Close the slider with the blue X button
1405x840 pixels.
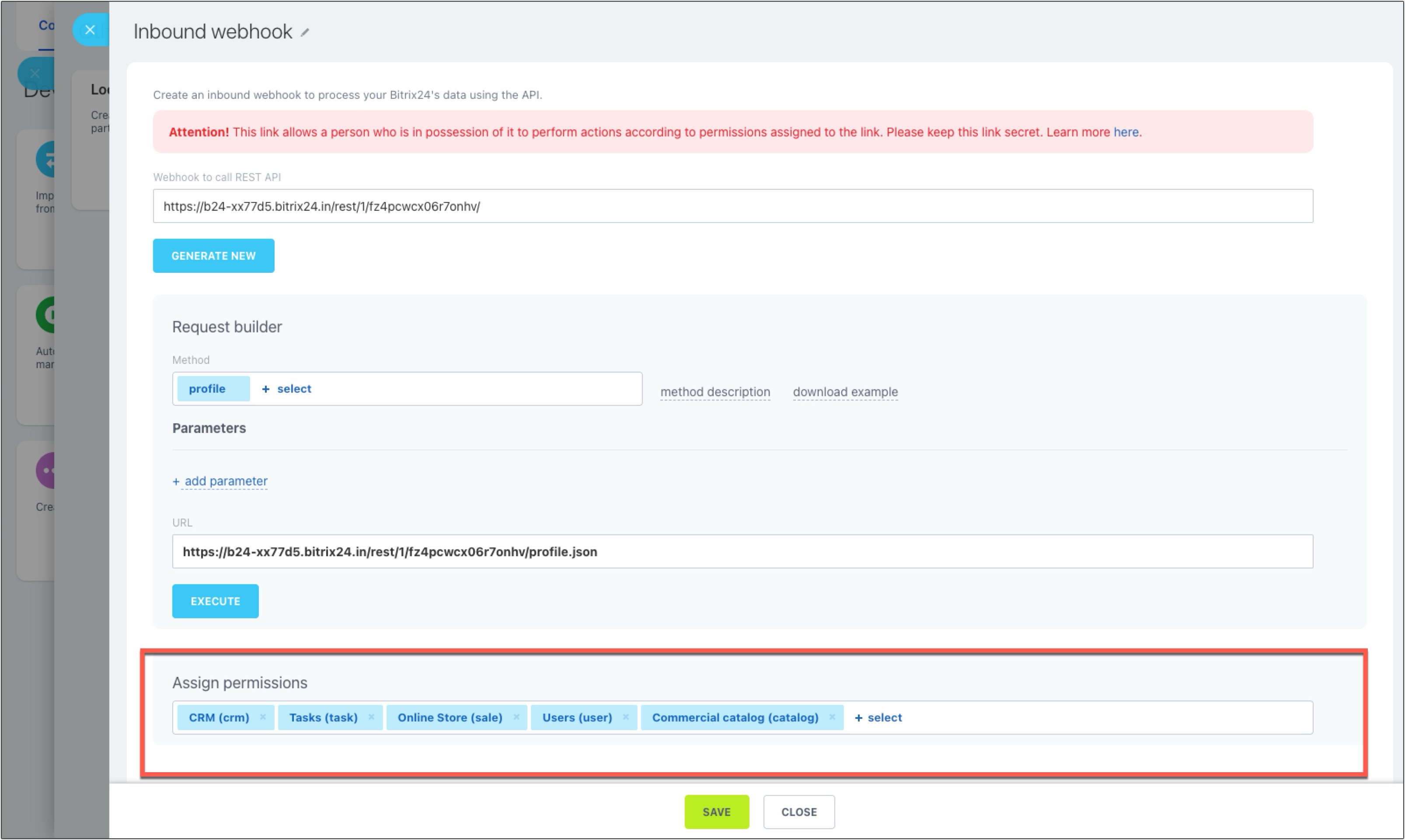[90, 30]
